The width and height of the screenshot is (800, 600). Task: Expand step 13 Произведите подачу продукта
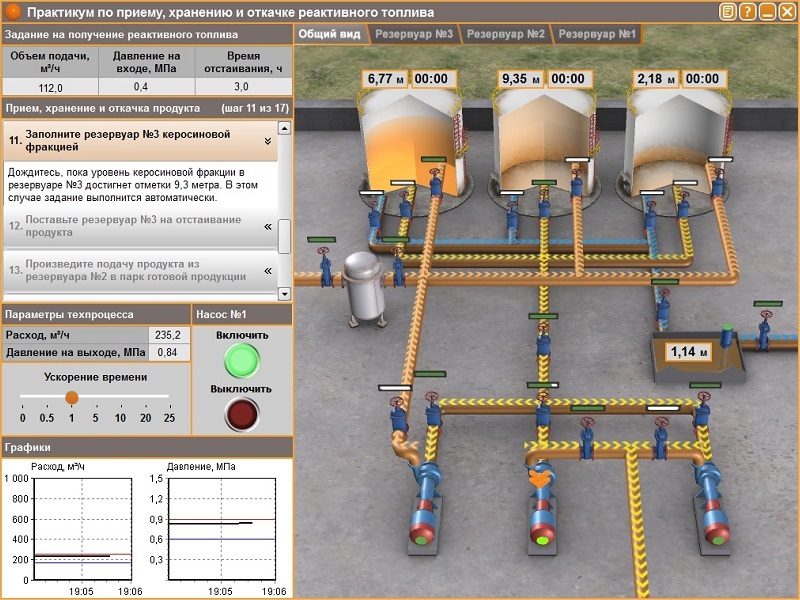[268, 270]
